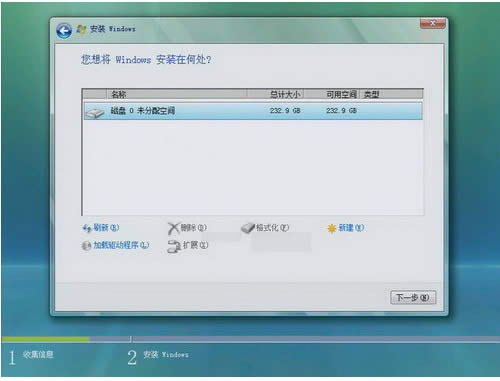Click the 可用空间 column header
This screenshot has width=500, height=381.
tap(331, 94)
